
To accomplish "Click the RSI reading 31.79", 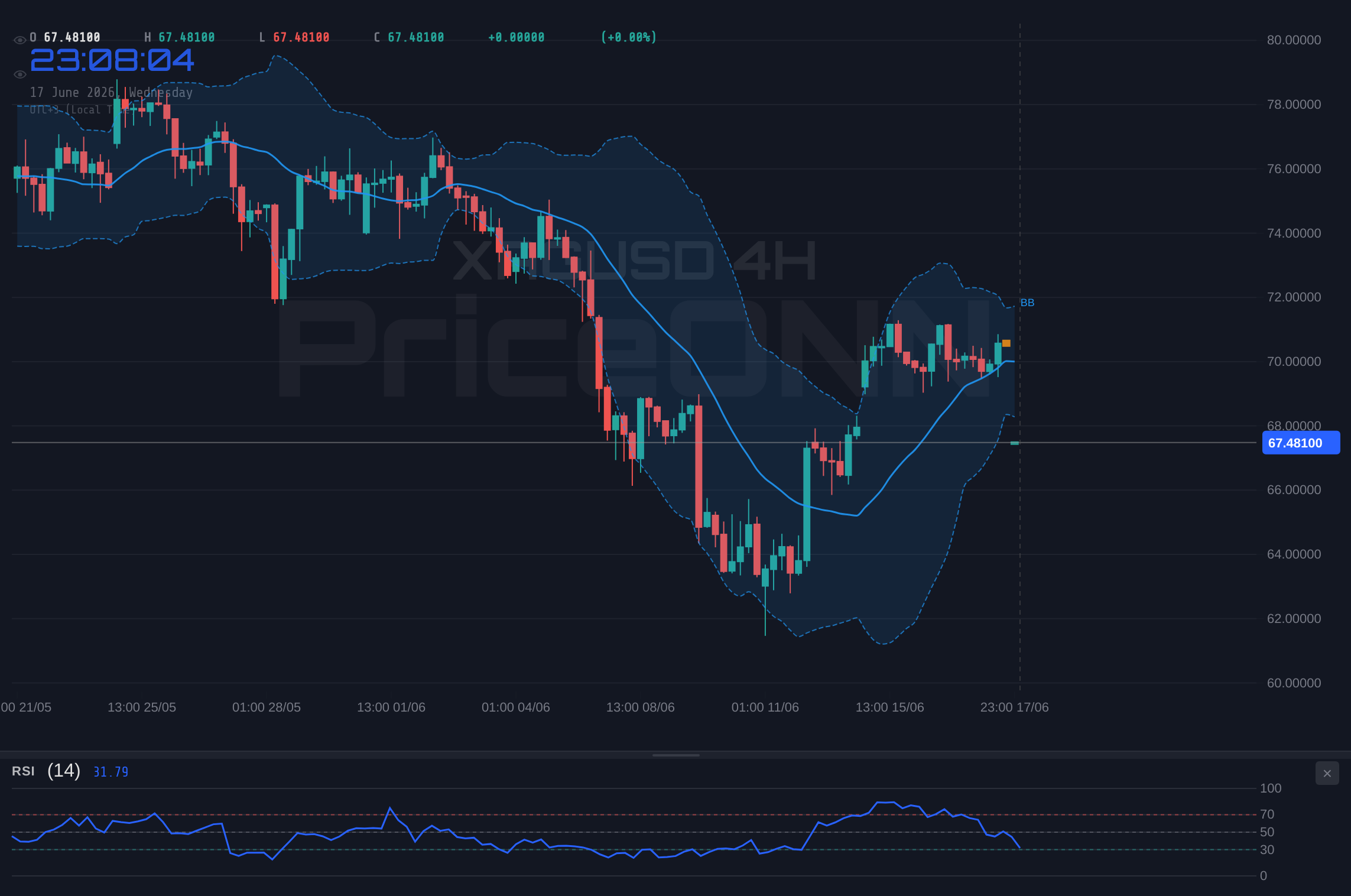I will click(x=111, y=772).
